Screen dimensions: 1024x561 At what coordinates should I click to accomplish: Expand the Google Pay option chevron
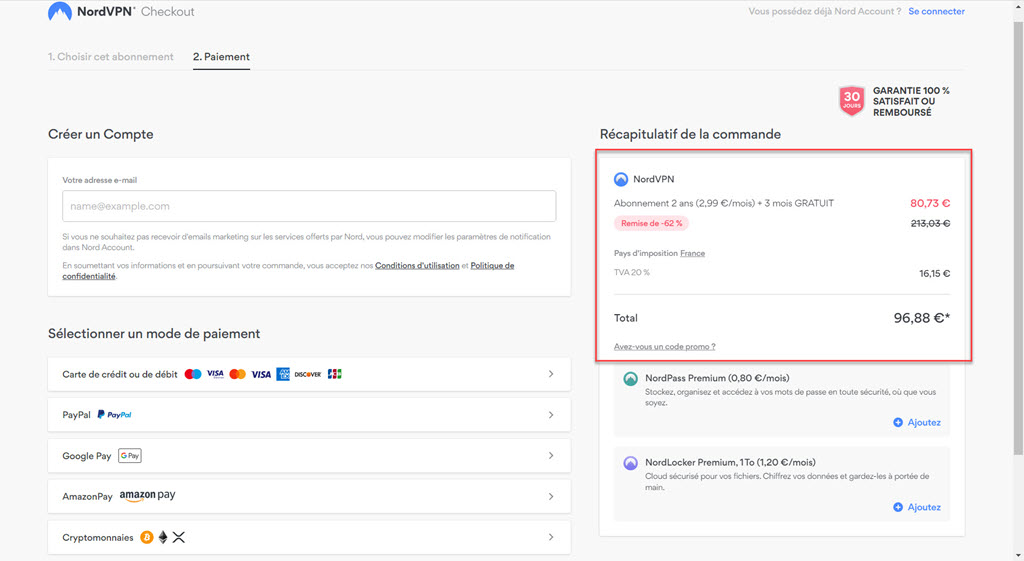point(551,456)
